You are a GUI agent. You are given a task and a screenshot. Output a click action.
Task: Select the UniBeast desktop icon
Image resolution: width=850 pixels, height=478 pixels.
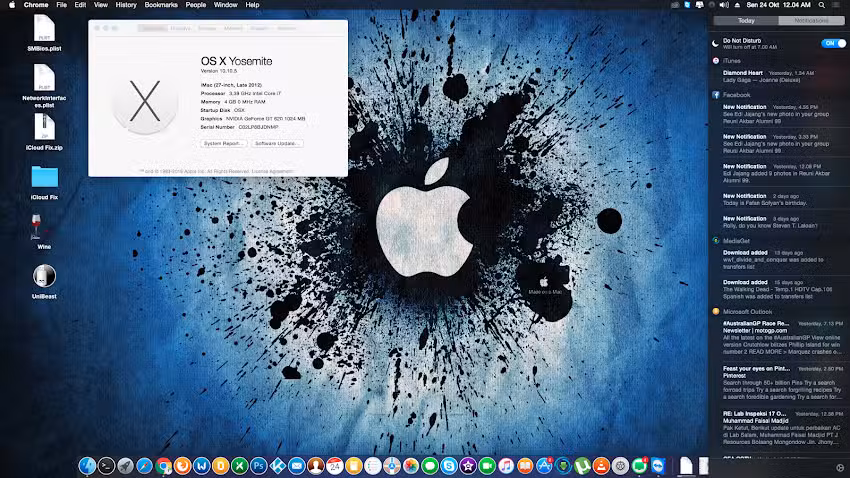pos(44,277)
